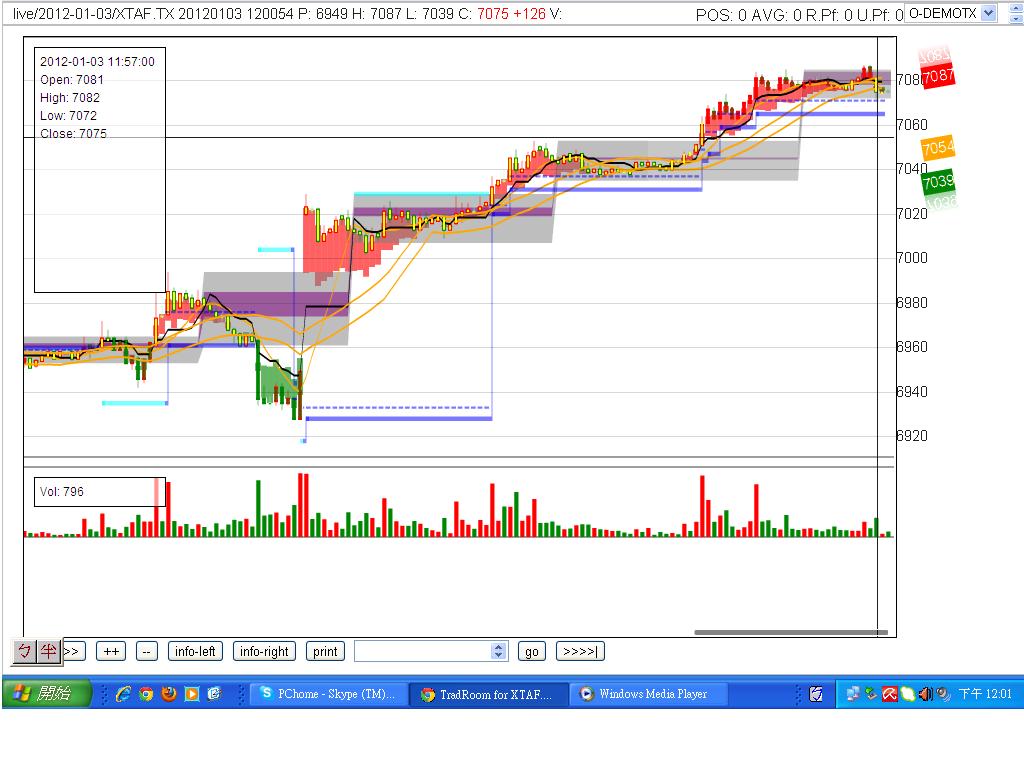Click the taskbar clock showing 12:01
The image size is (1024, 768).
point(985,694)
